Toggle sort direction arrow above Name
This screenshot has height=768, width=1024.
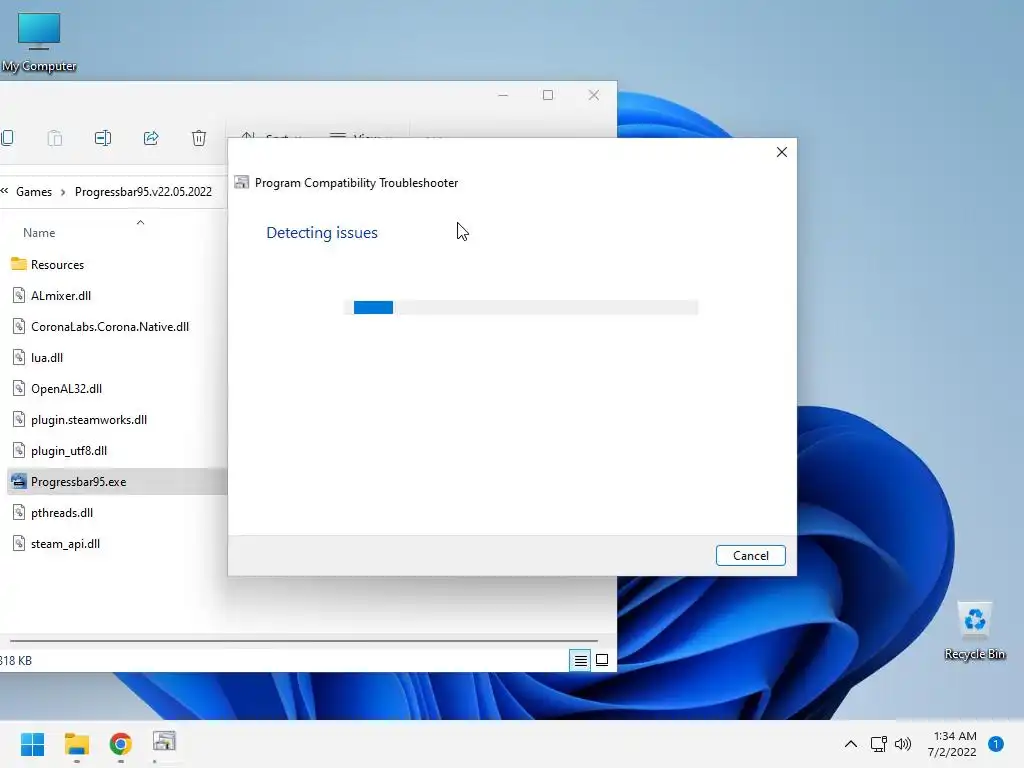pos(140,223)
